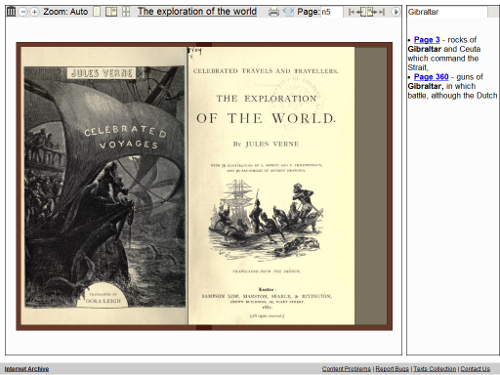Zoom in with the plus button

click(34, 12)
